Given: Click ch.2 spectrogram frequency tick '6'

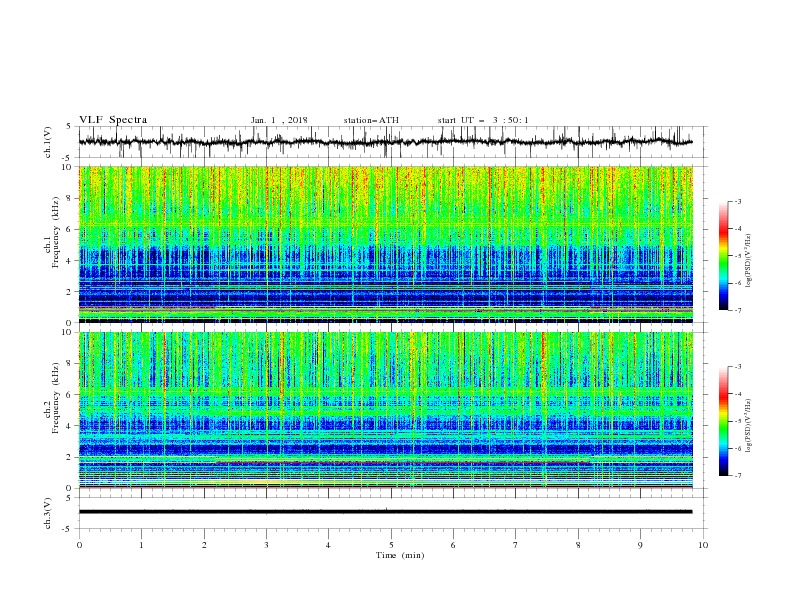Looking at the screenshot, I should coord(70,395).
